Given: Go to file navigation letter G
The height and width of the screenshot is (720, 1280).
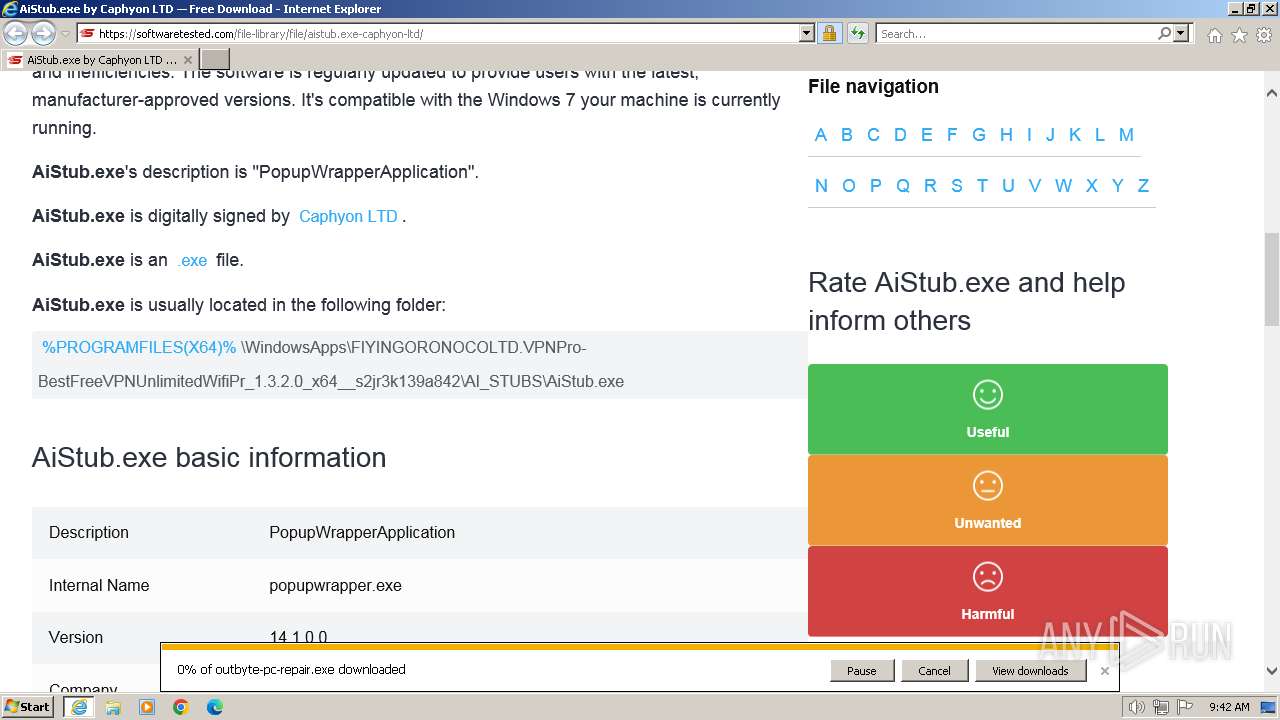Looking at the screenshot, I should tap(979, 135).
